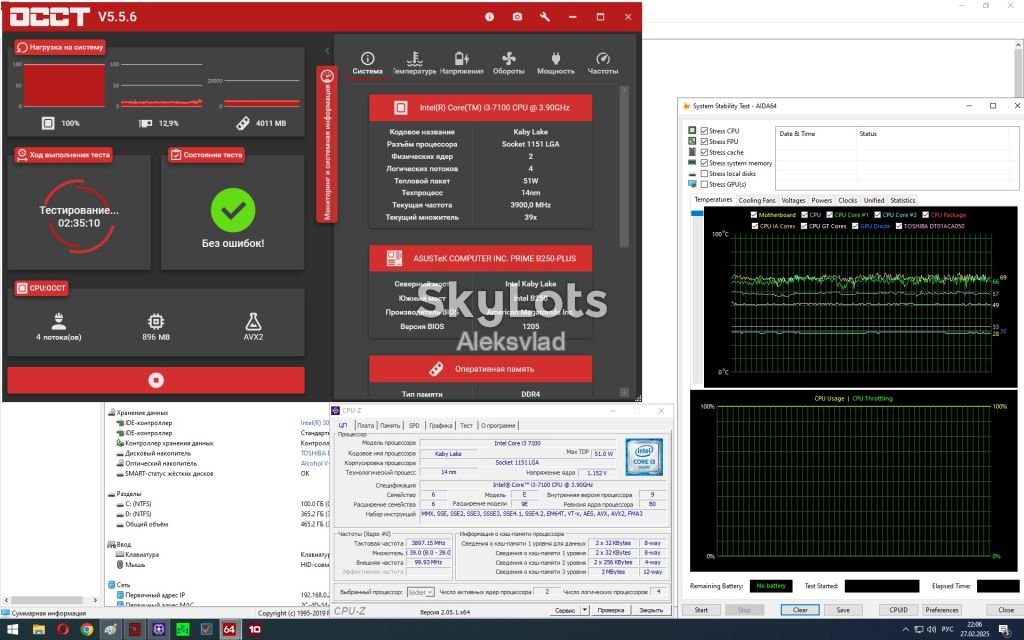Toggle Stress system memory checkbox
Image resolution: width=1024 pixels, height=640 pixels.
pyautogui.click(x=704, y=163)
